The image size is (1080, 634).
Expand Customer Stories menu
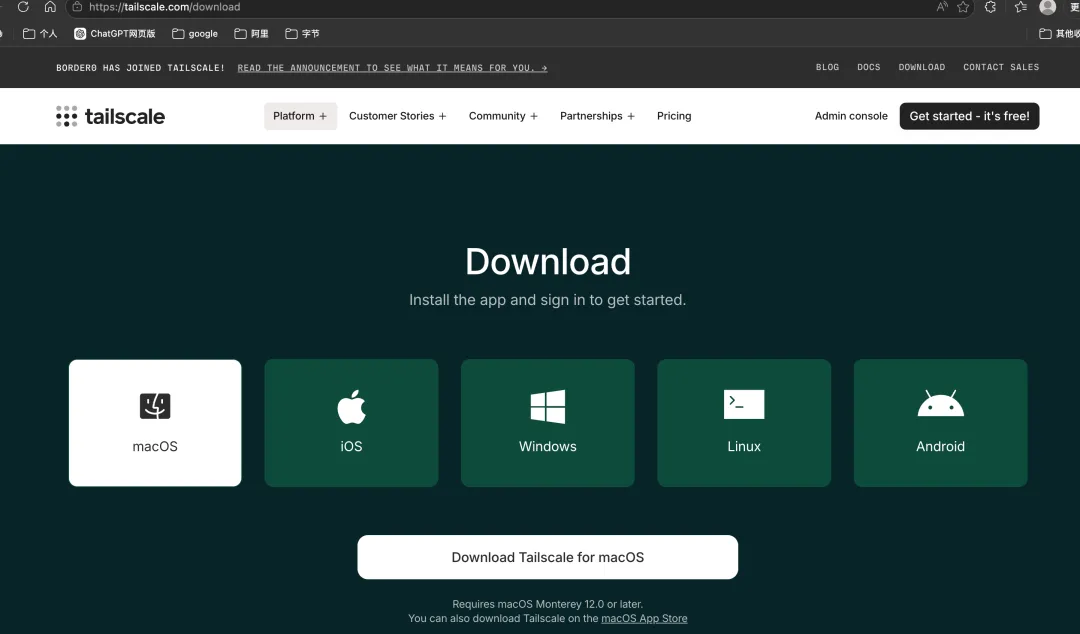(x=397, y=116)
